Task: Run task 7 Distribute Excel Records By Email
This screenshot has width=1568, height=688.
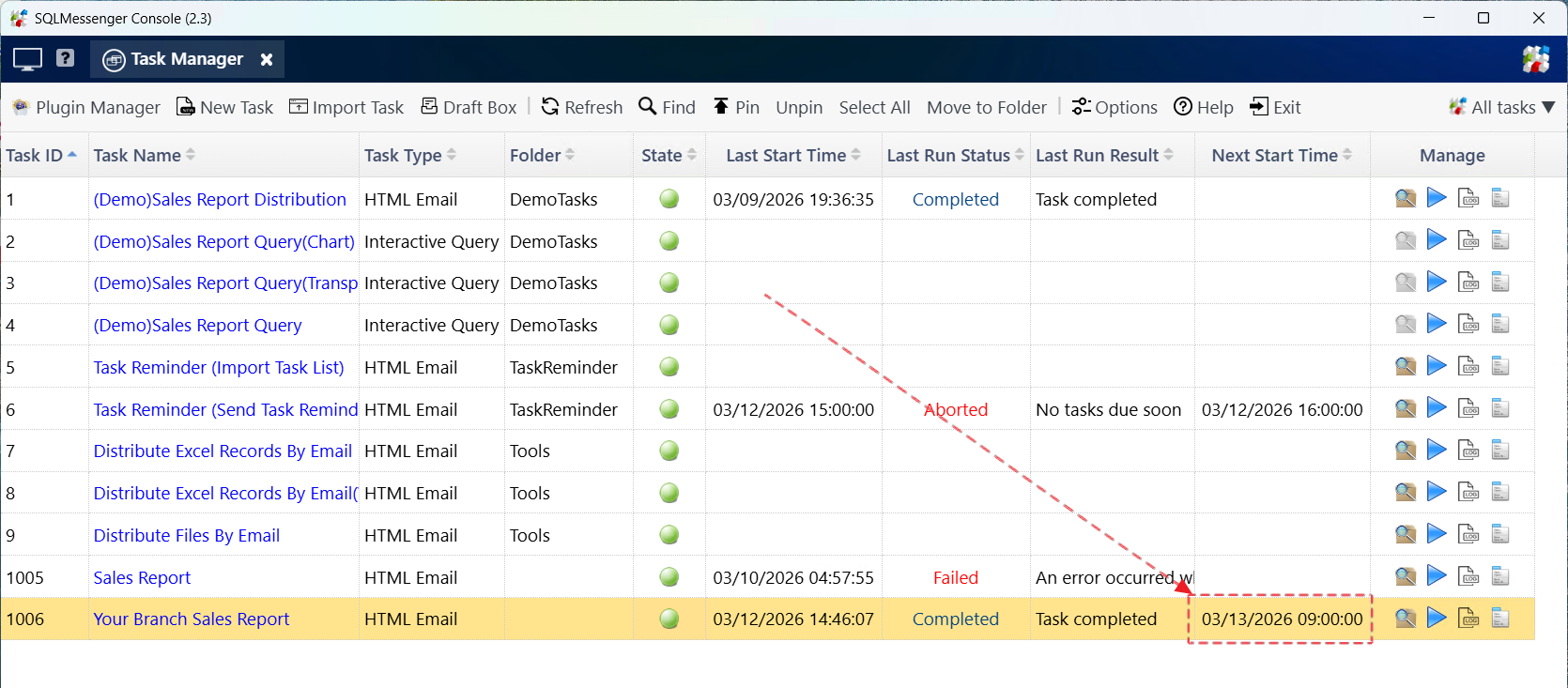Action: click(1437, 450)
